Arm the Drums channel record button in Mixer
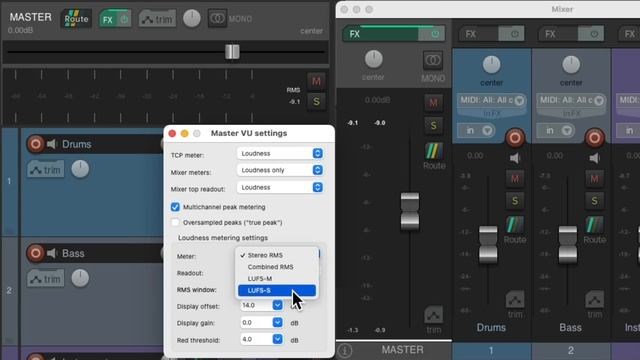The height and width of the screenshot is (360, 640). coord(515,138)
